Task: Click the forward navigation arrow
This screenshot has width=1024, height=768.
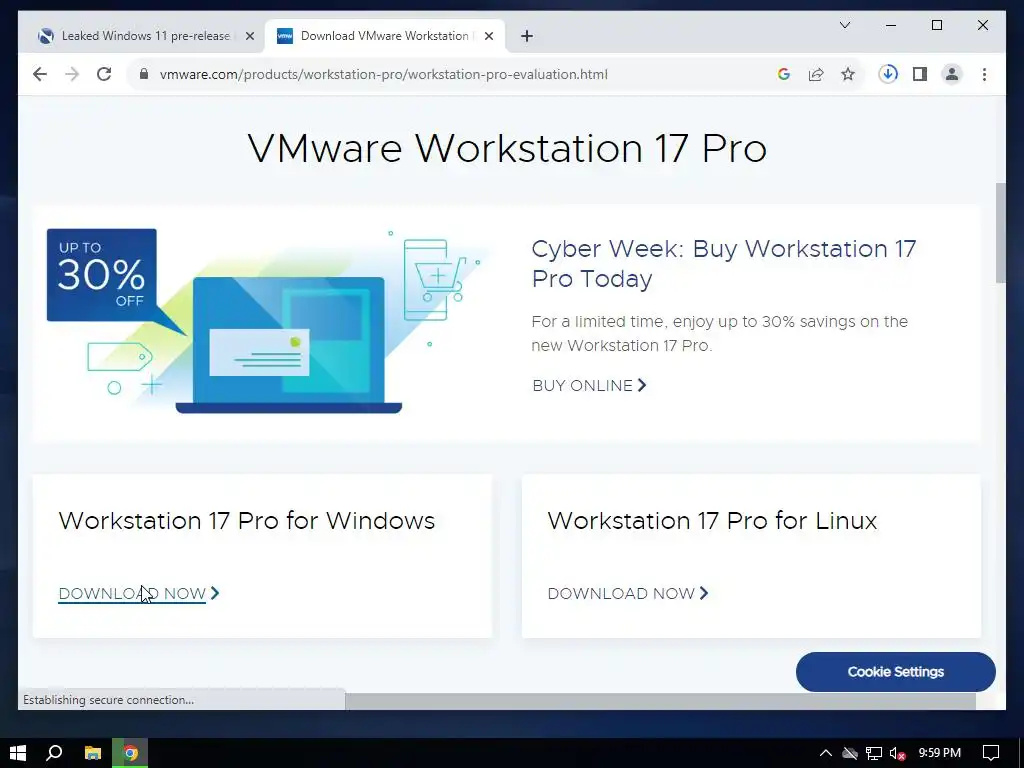Action: tap(72, 74)
